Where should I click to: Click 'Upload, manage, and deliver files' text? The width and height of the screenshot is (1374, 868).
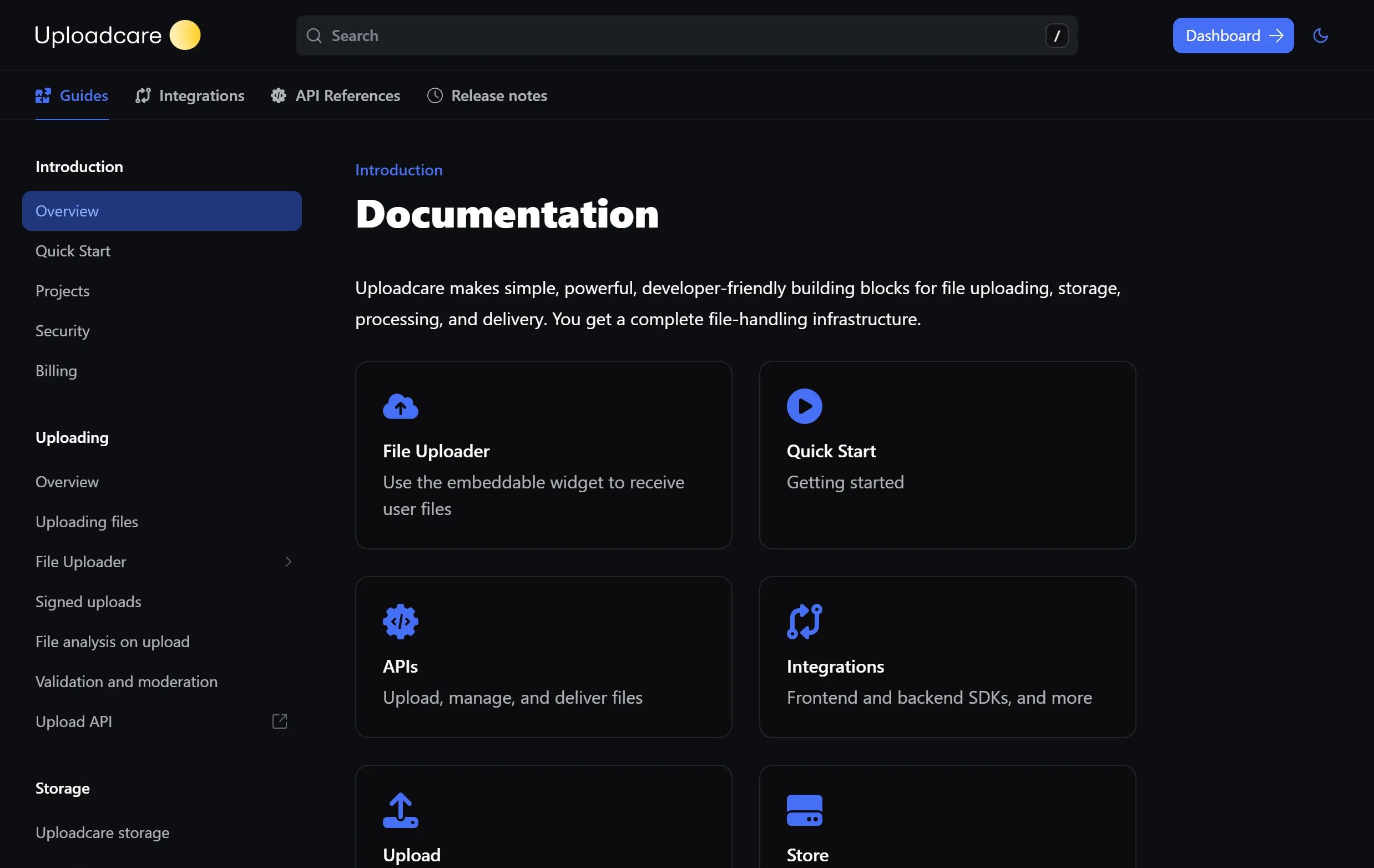tap(512, 698)
